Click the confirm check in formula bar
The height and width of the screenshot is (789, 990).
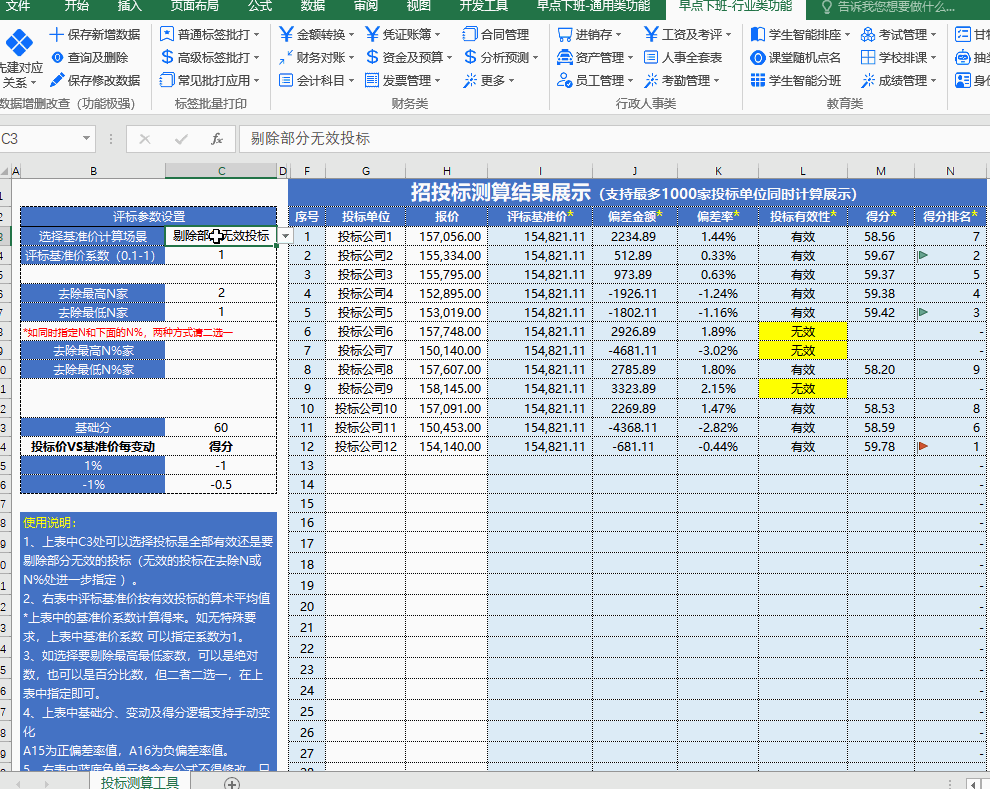click(x=181, y=139)
